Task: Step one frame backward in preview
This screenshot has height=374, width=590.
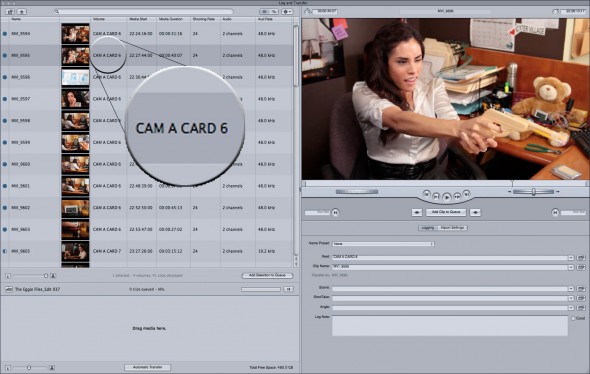Action: [x=436, y=196]
